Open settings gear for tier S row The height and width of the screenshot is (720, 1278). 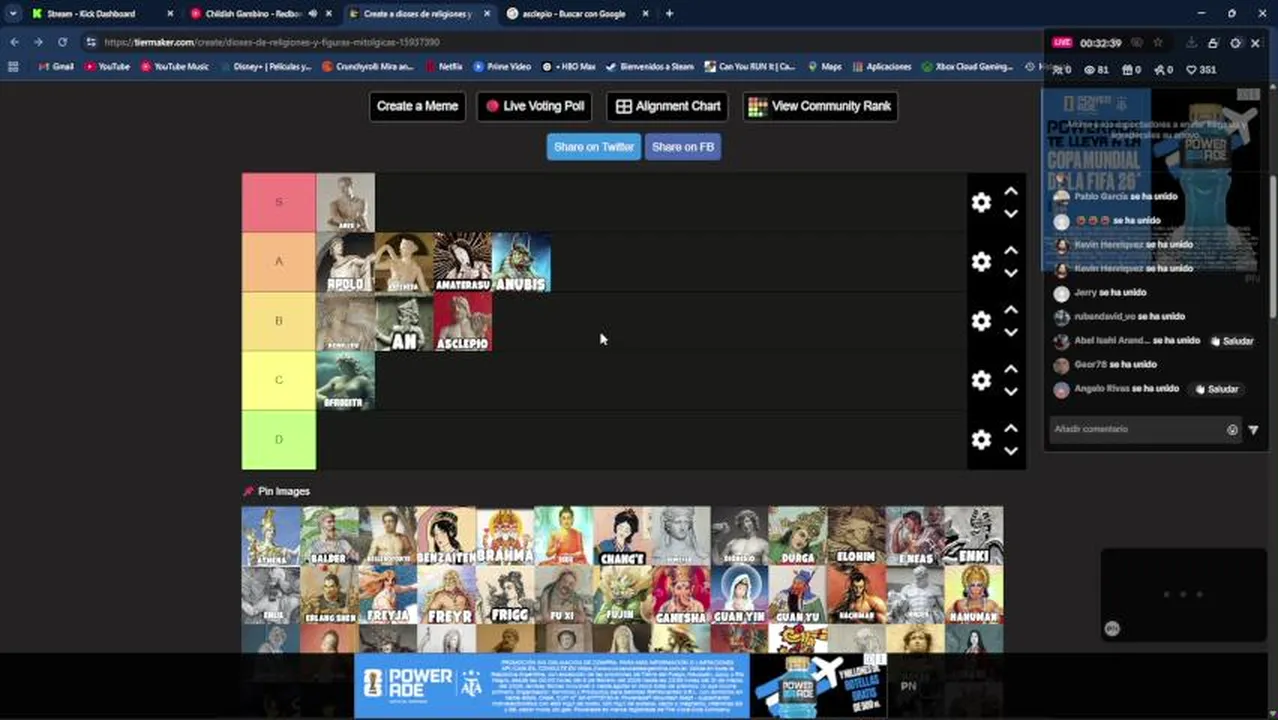[x=981, y=203]
